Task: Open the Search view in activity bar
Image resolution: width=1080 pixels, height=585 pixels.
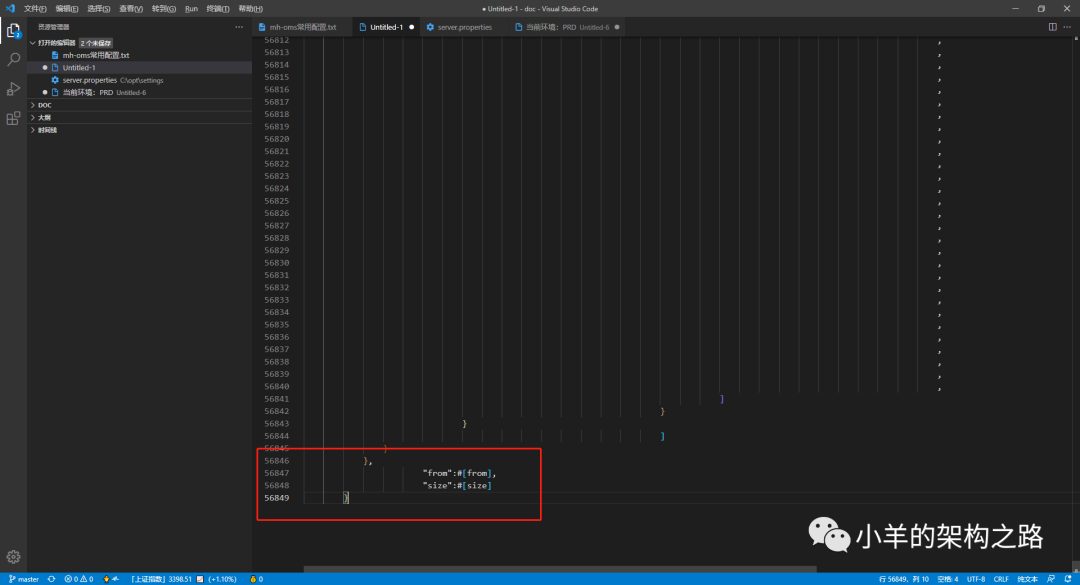Action: 13,60
